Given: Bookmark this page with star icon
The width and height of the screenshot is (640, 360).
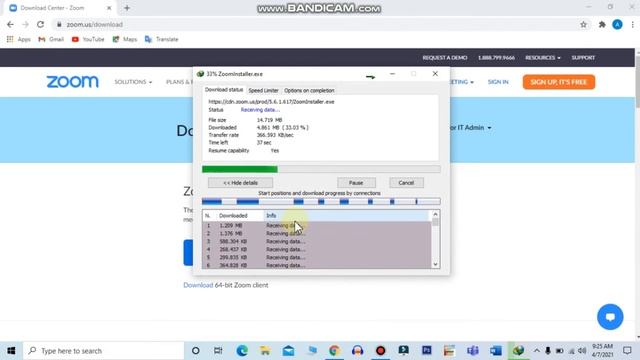Looking at the screenshot, I should point(583,24).
